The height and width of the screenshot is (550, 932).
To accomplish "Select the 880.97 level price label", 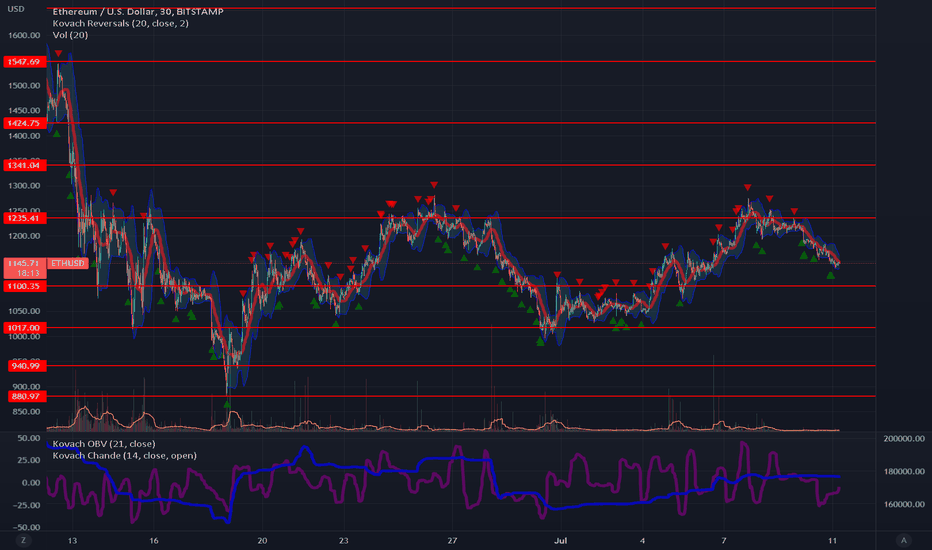I will [26, 396].
